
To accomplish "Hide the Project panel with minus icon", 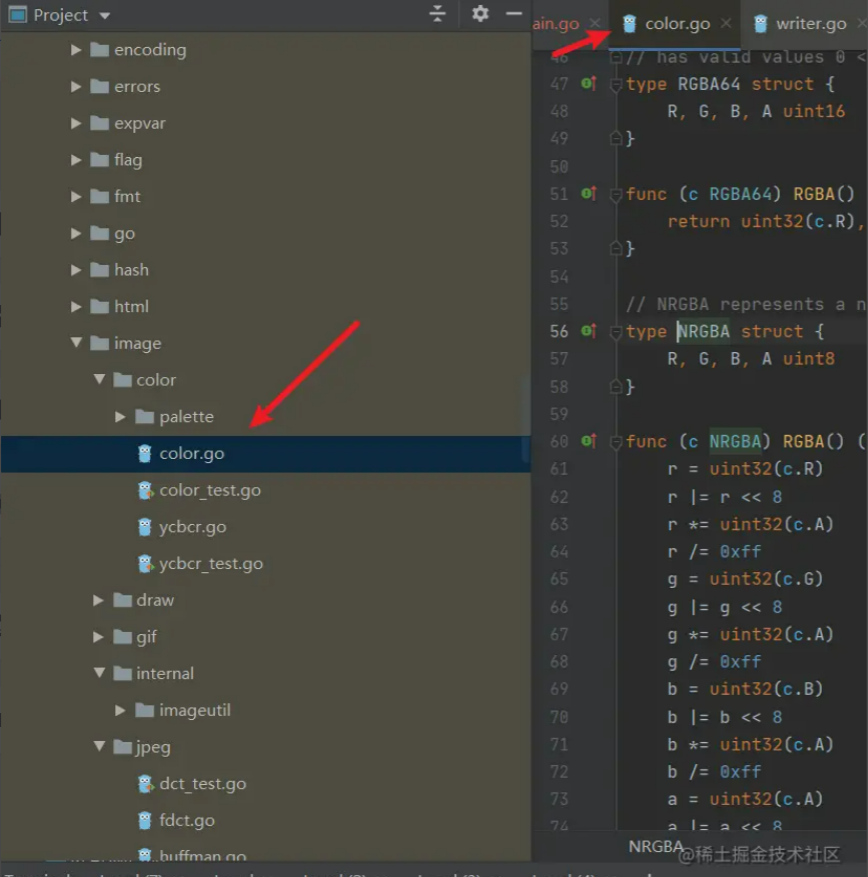I will tap(513, 13).
